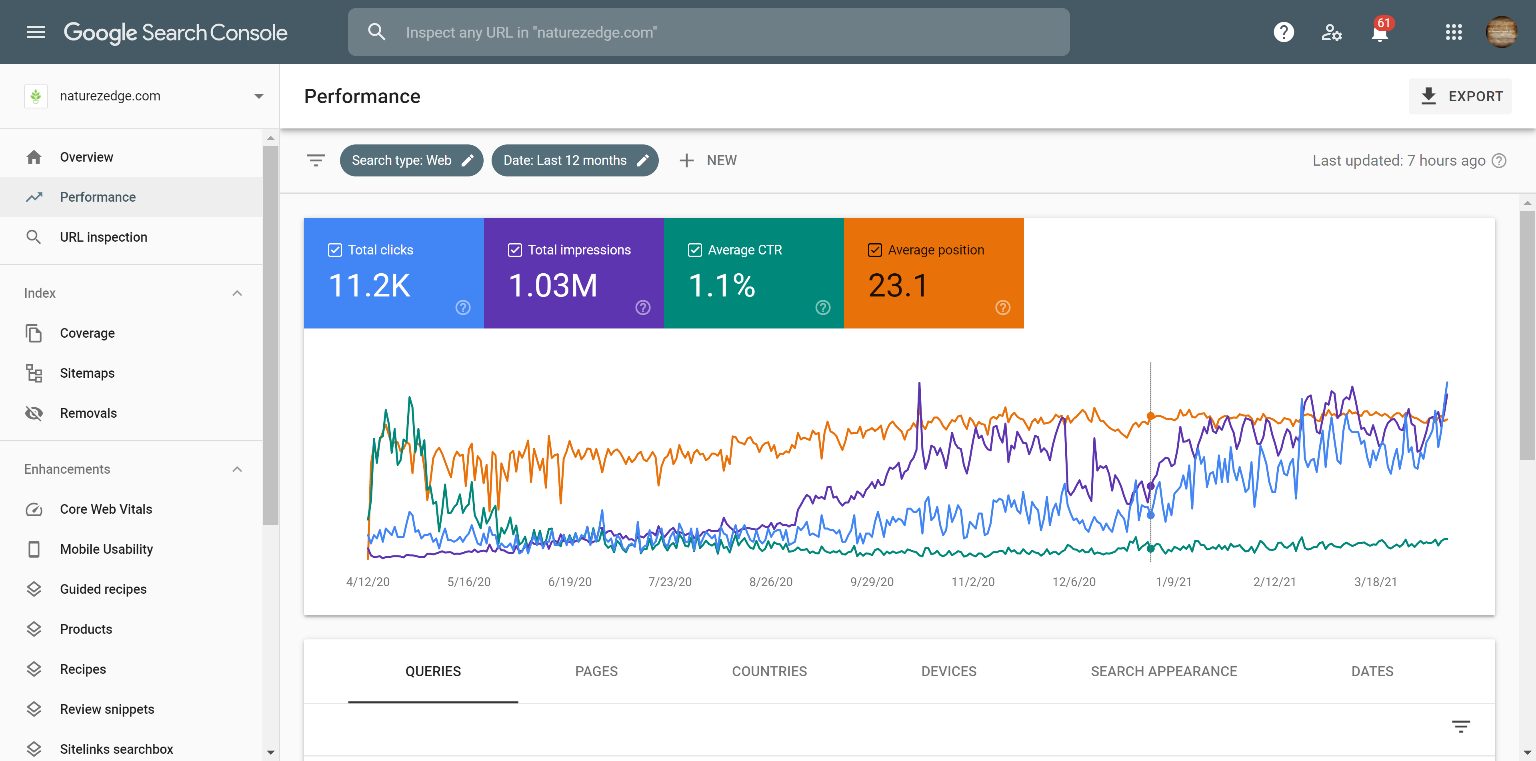Click the Guided recipes layers icon
Screen dimensions: 1536x761
(34, 589)
